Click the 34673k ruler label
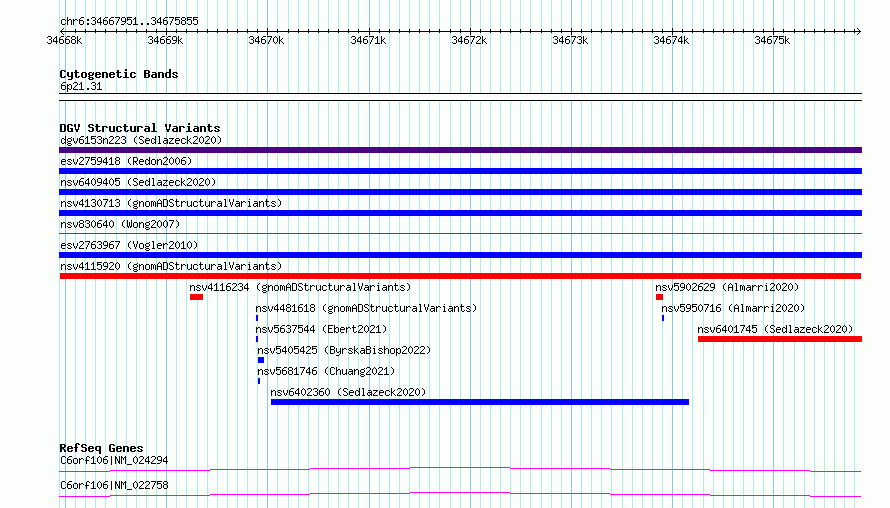This screenshot has height=508, width=890. pyautogui.click(x=570, y=40)
